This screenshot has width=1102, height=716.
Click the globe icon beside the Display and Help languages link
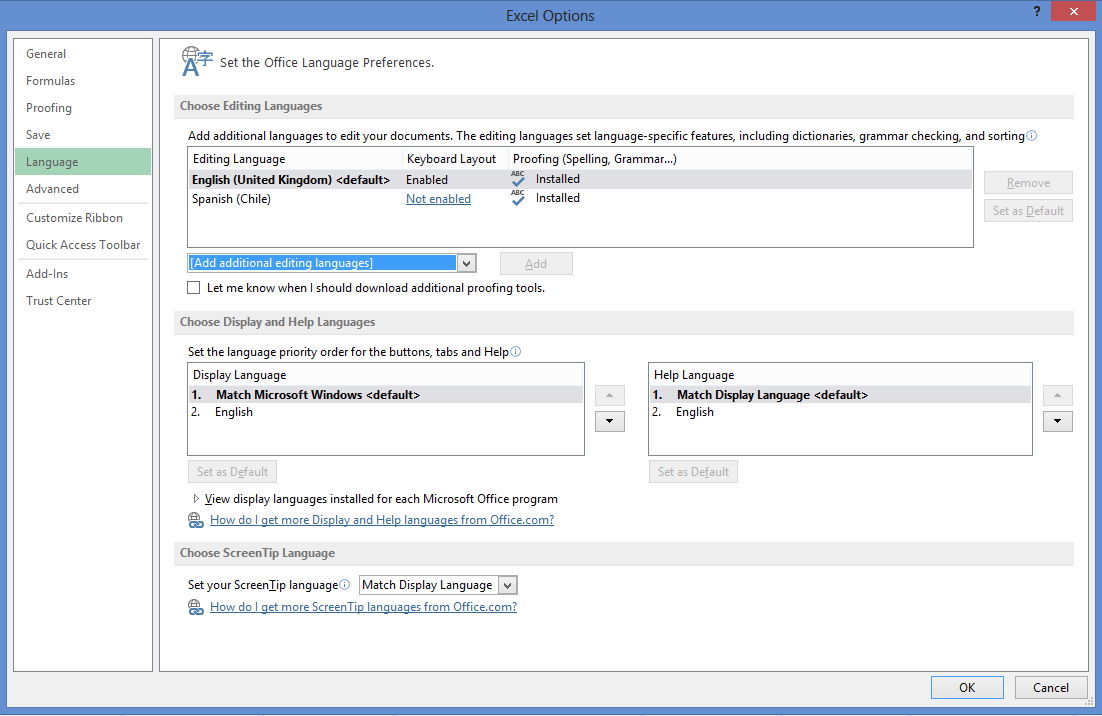[196, 520]
